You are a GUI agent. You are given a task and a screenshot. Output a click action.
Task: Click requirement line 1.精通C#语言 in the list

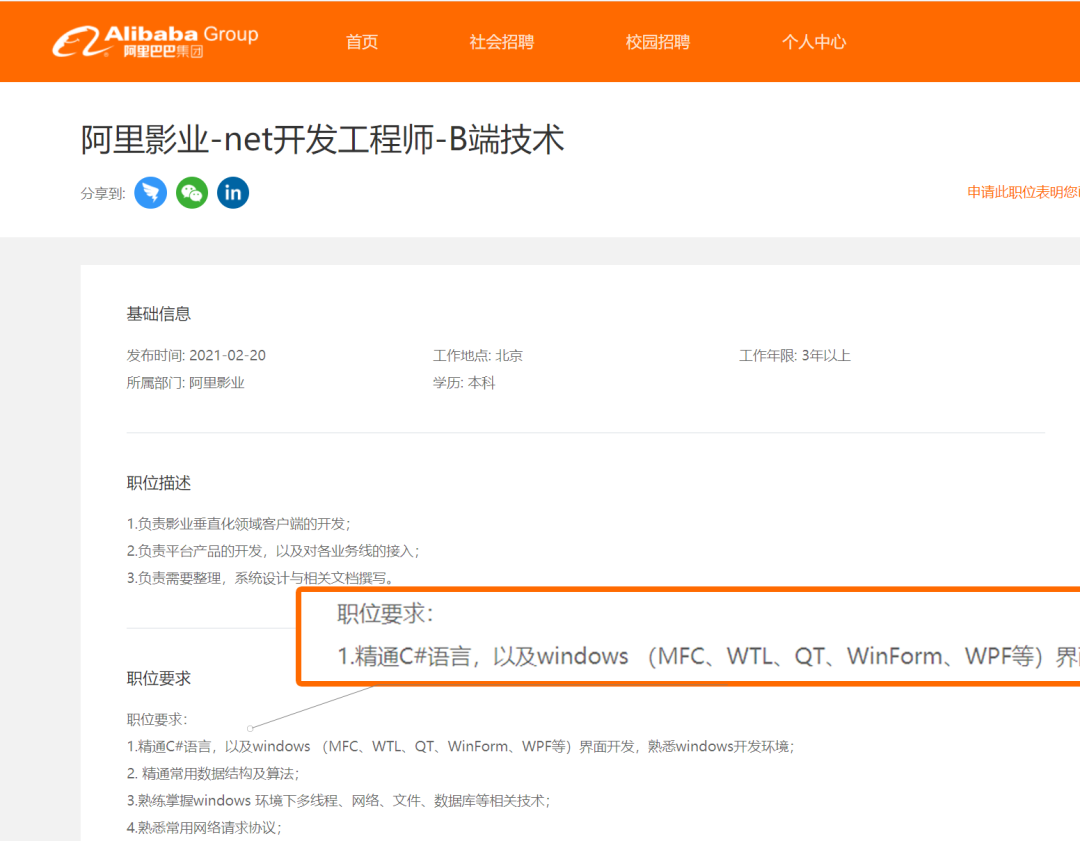pyautogui.click(x=460, y=747)
